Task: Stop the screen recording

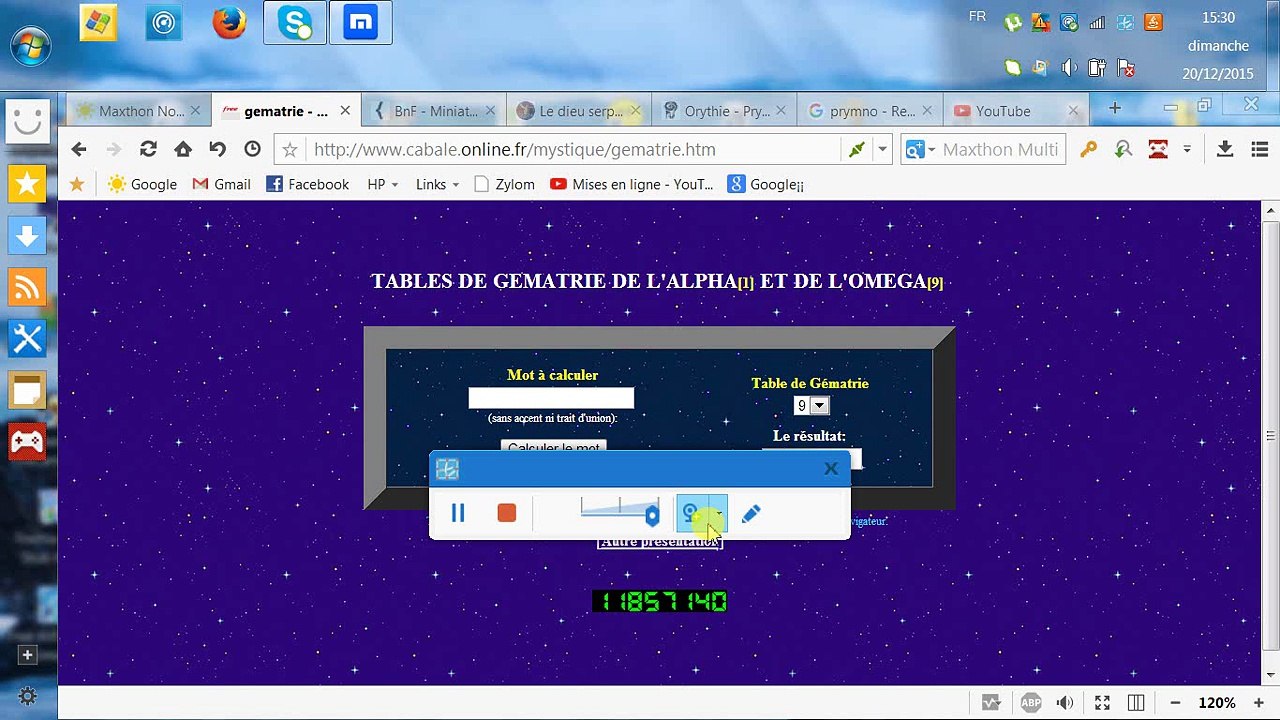Action: click(507, 513)
